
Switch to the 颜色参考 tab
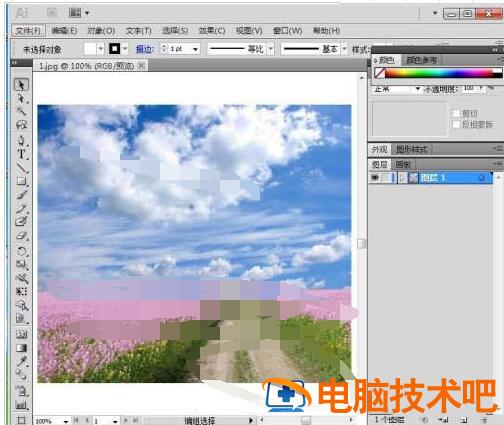[x=422, y=60]
